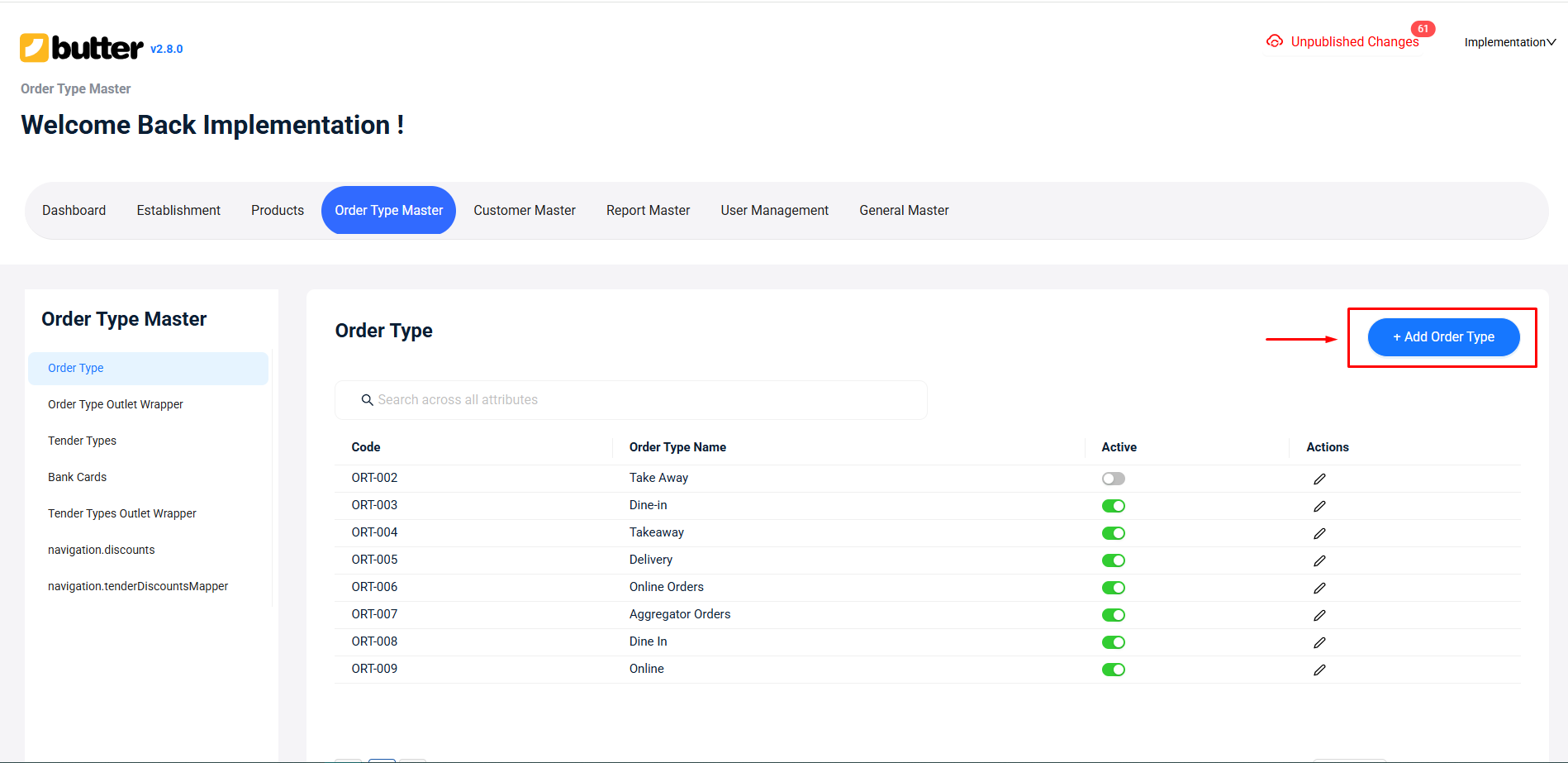Select Tender Types in the sidebar
The height and width of the screenshot is (763, 1568).
(x=82, y=441)
